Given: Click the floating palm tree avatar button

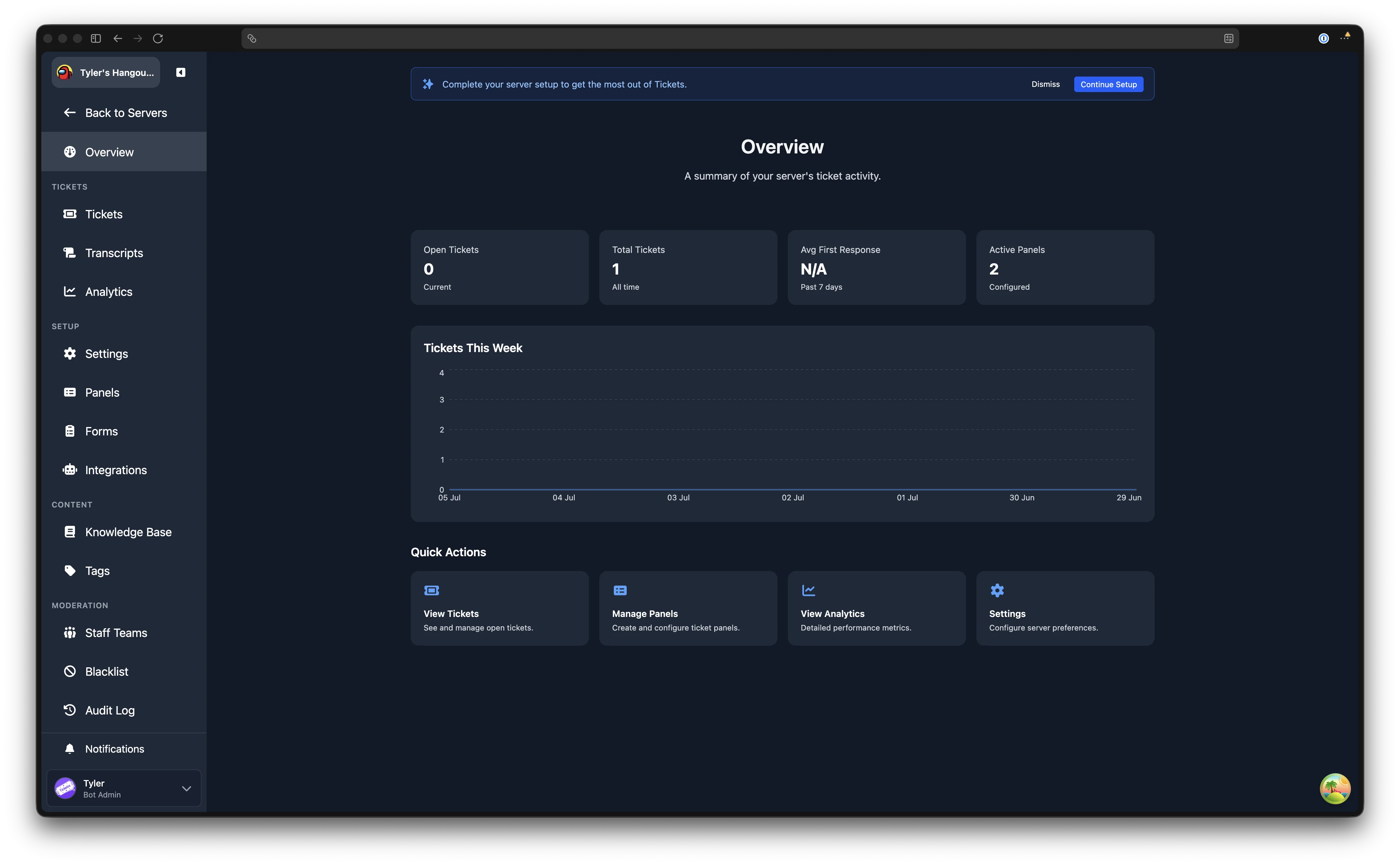Looking at the screenshot, I should click(1335, 788).
